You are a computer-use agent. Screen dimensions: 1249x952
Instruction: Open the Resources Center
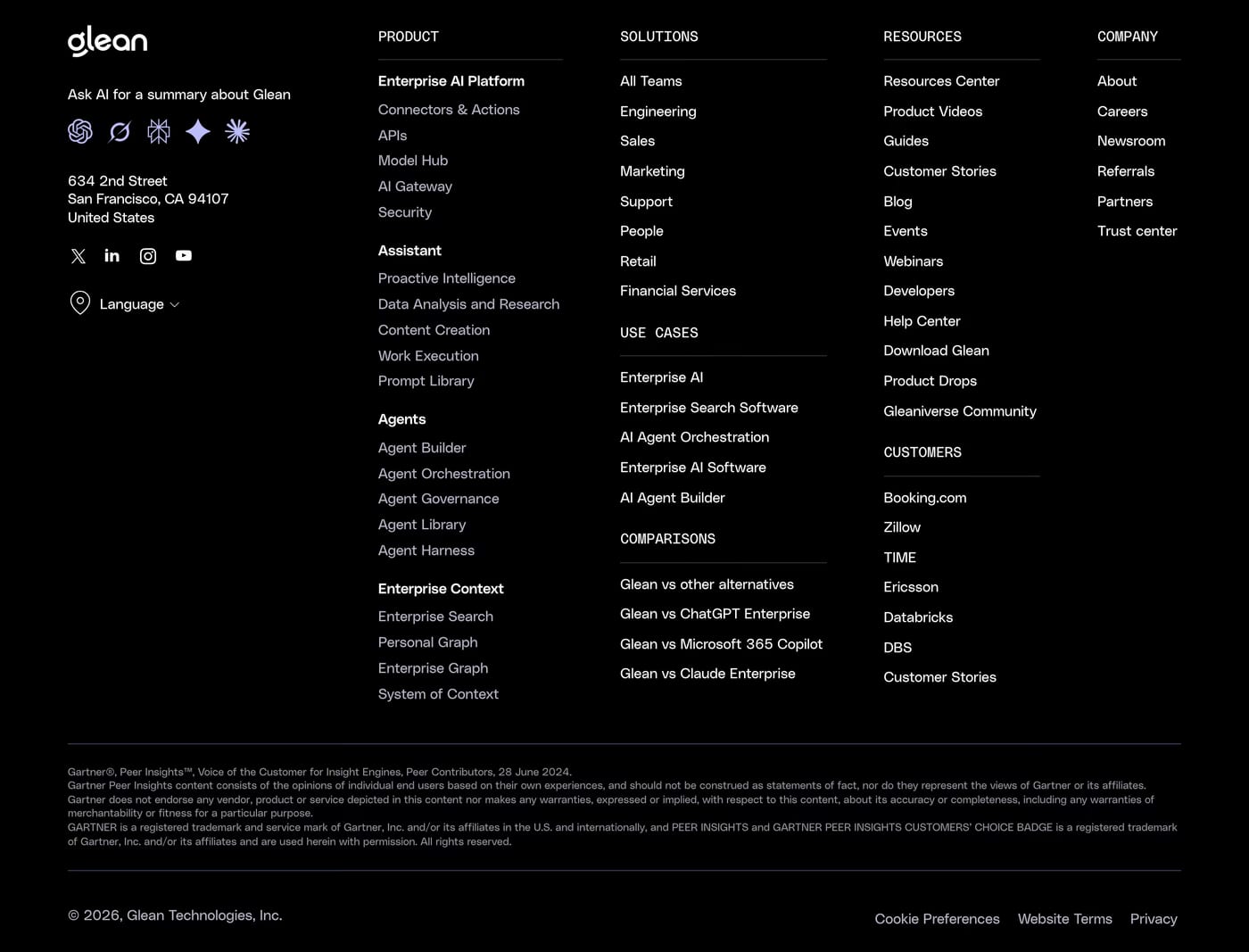pos(941,81)
